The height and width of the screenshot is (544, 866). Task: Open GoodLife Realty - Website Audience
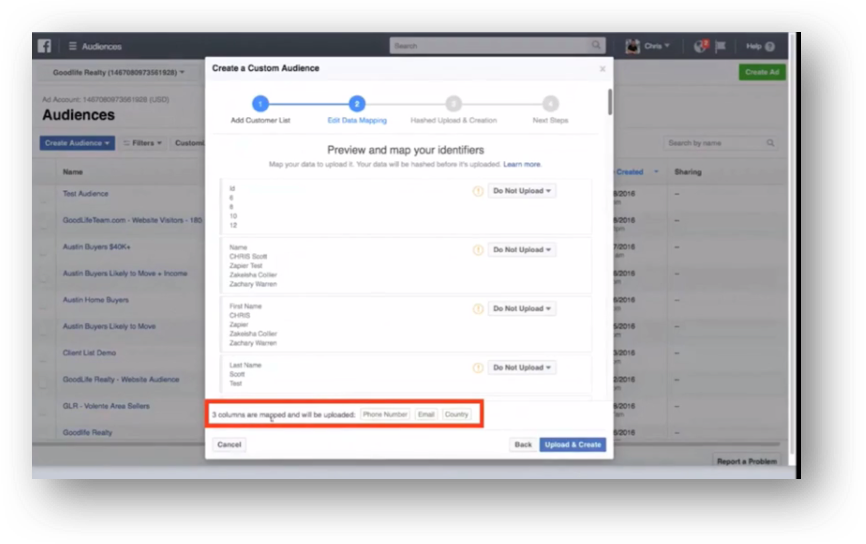121,379
